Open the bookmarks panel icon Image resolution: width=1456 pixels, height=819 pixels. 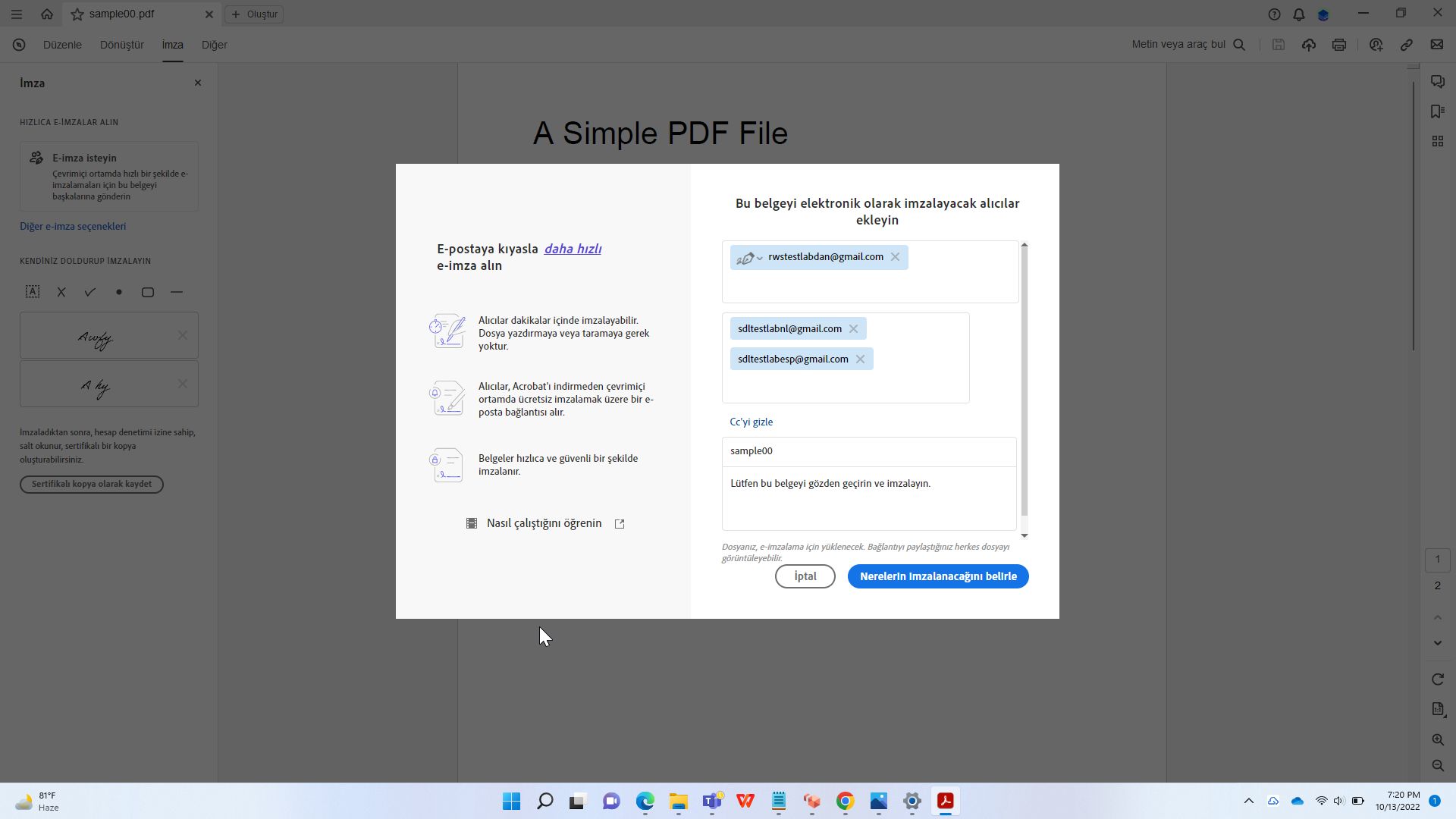click(x=1437, y=111)
